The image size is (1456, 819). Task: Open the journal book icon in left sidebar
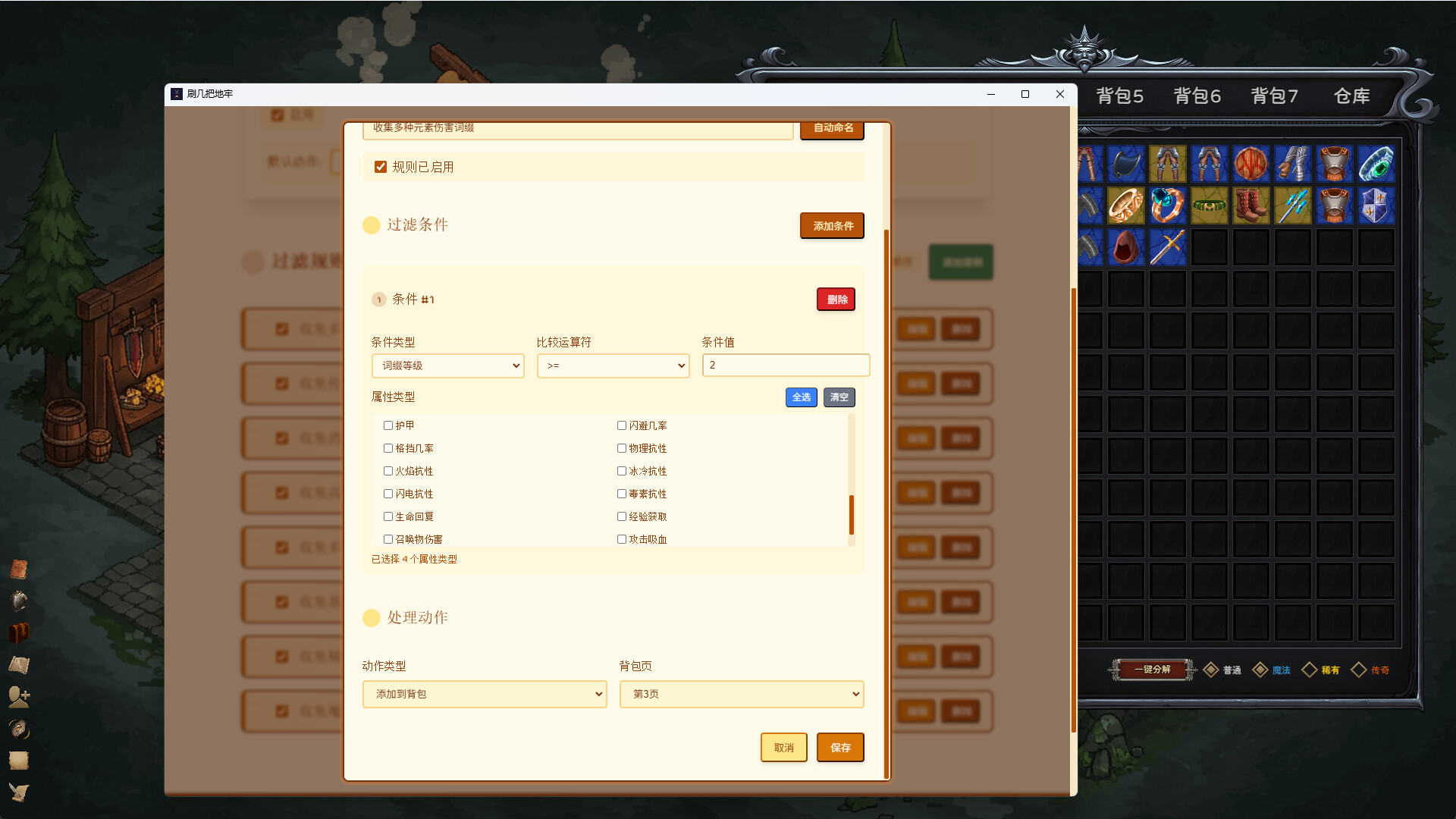pyautogui.click(x=19, y=569)
